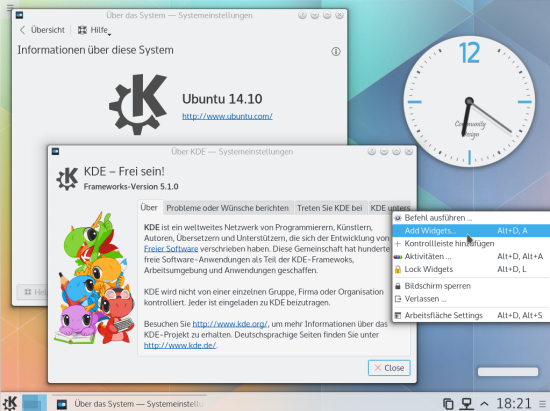Click the Close button in Über KDE
This screenshot has height=411, width=550.
click(389, 368)
